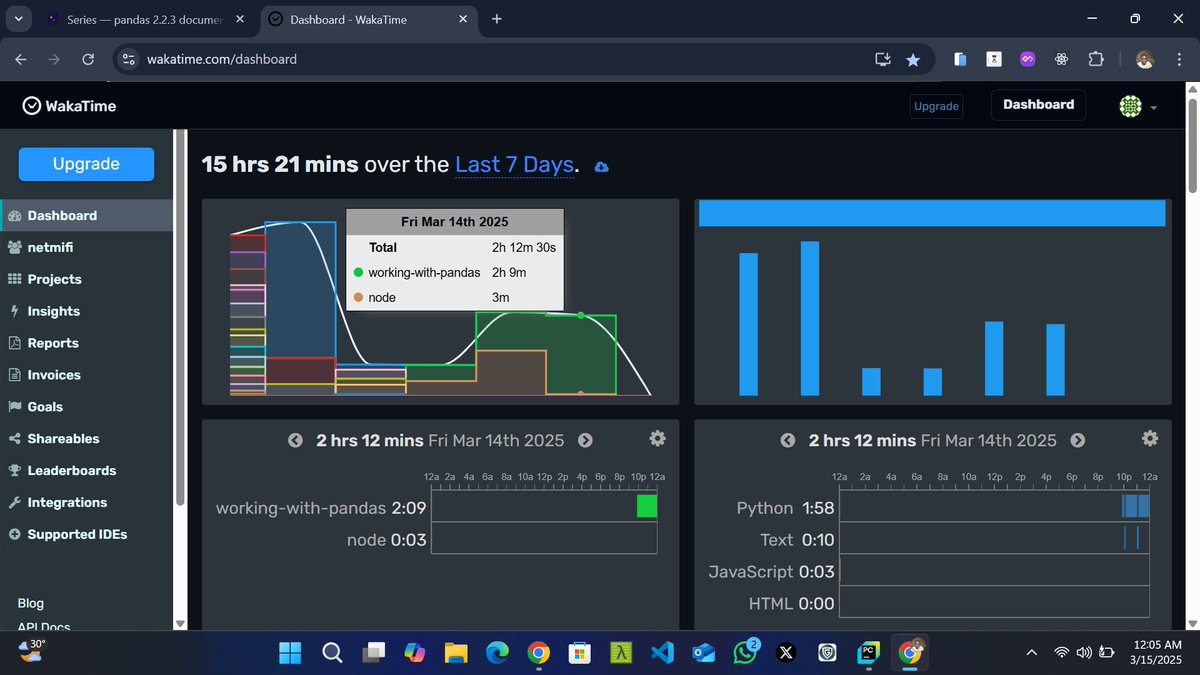1200x675 pixels.
Task: Open Reports in the sidebar
Action: coord(86,343)
